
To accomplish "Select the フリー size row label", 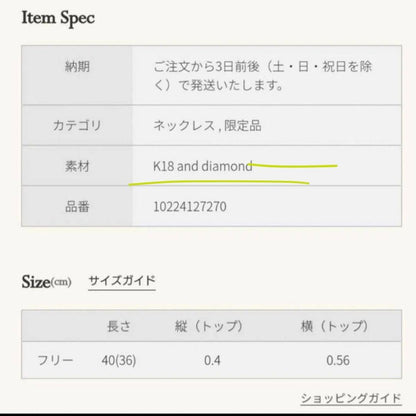I will pyautogui.click(x=55, y=360).
